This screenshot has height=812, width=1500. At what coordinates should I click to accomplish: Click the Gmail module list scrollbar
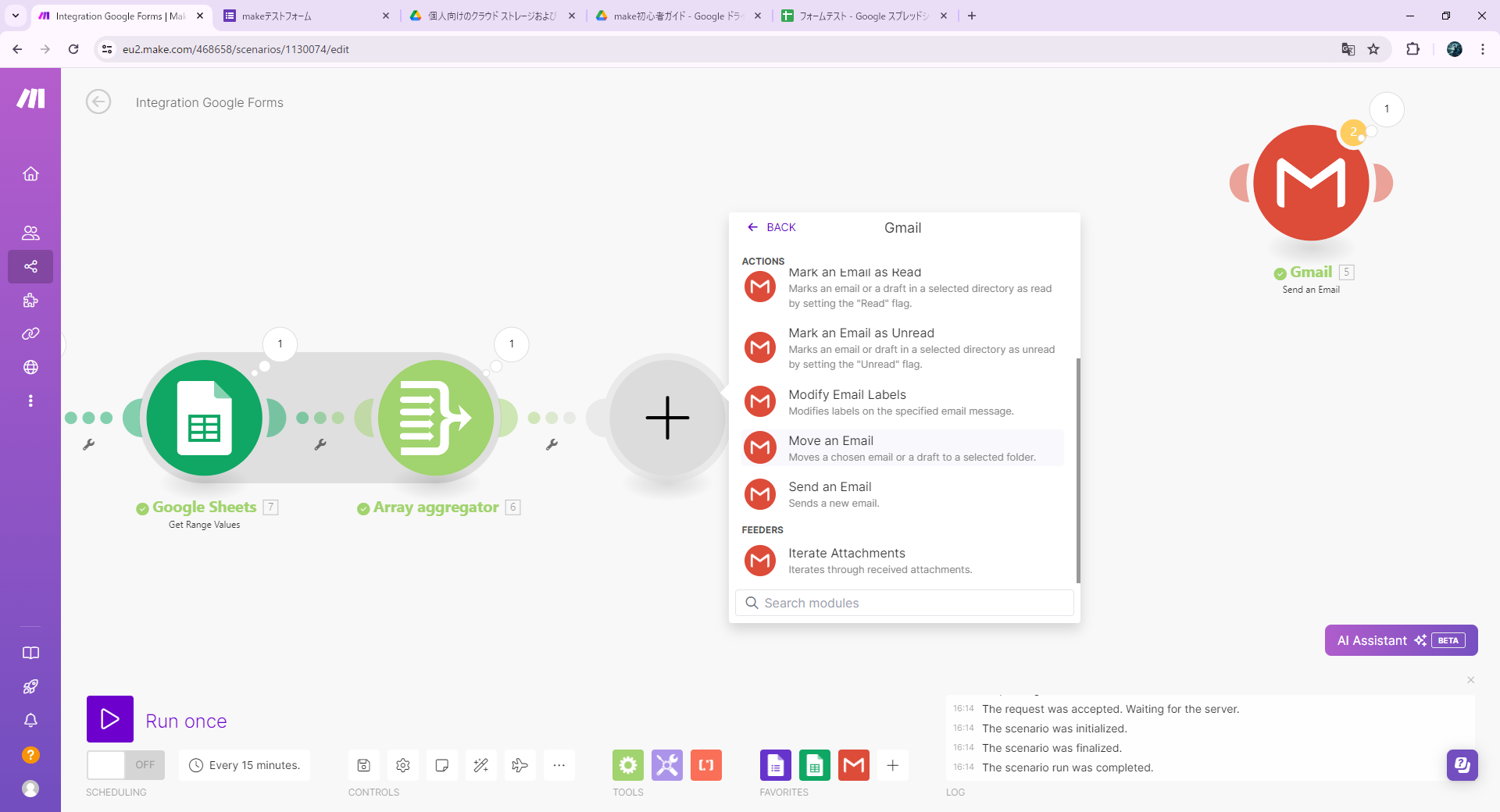1078,471
